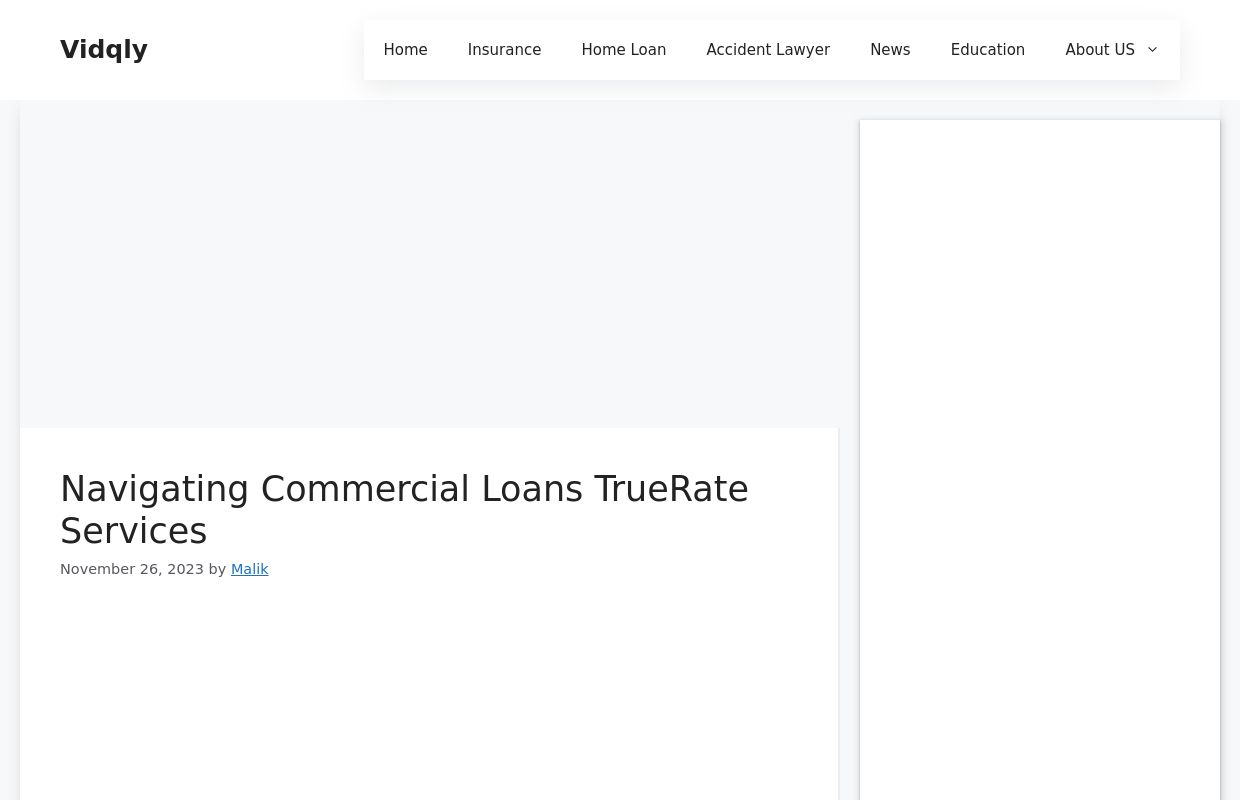Open author Malik's profile link
Image resolution: width=1240 pixels, height=800 pixels.
(x=250, y=569)
